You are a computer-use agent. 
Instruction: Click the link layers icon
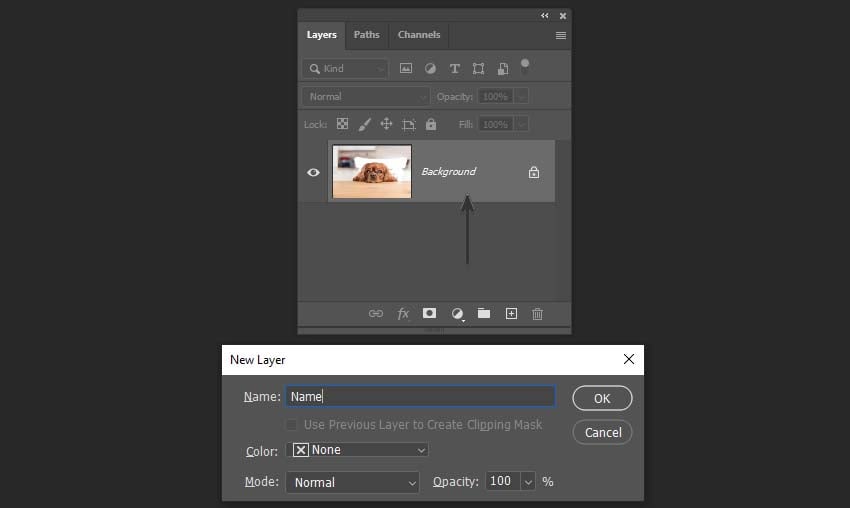pyautogui.click(x=376, y=313)
